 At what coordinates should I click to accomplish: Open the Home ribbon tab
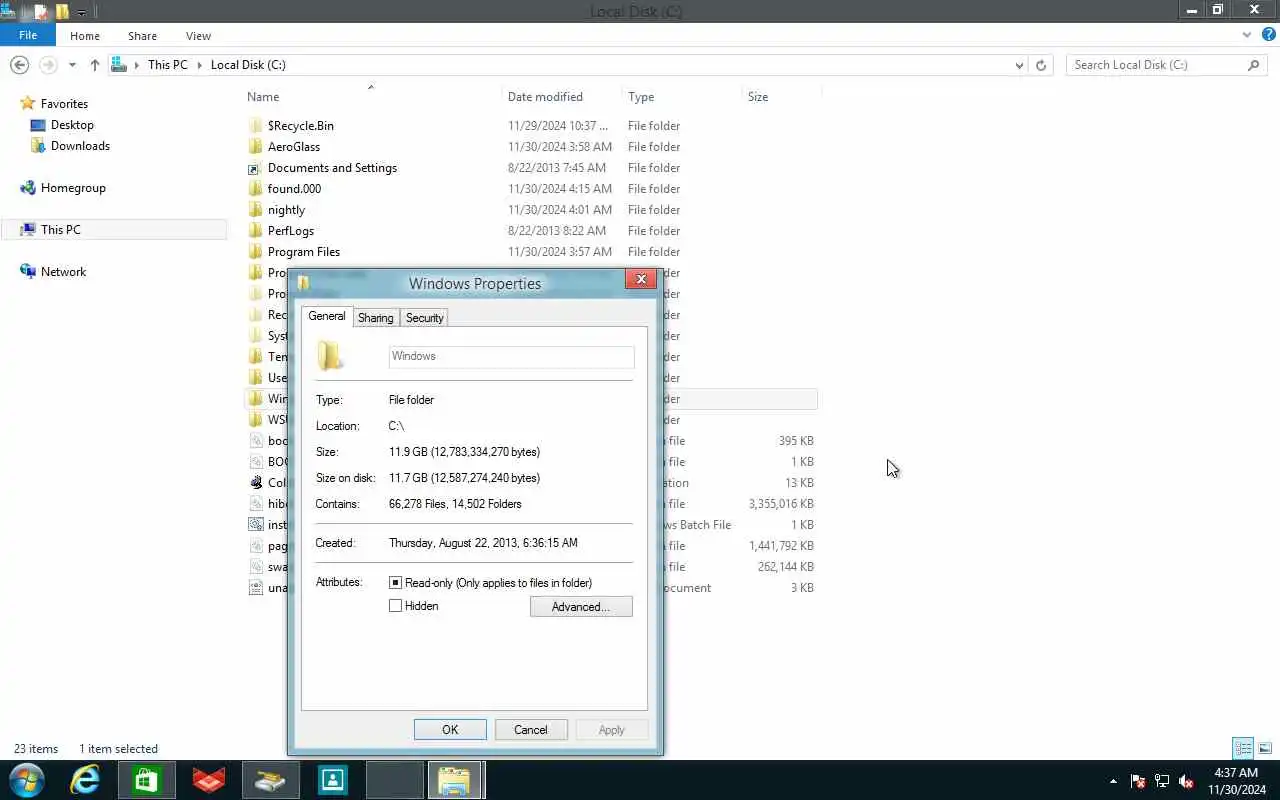[85, 36]
